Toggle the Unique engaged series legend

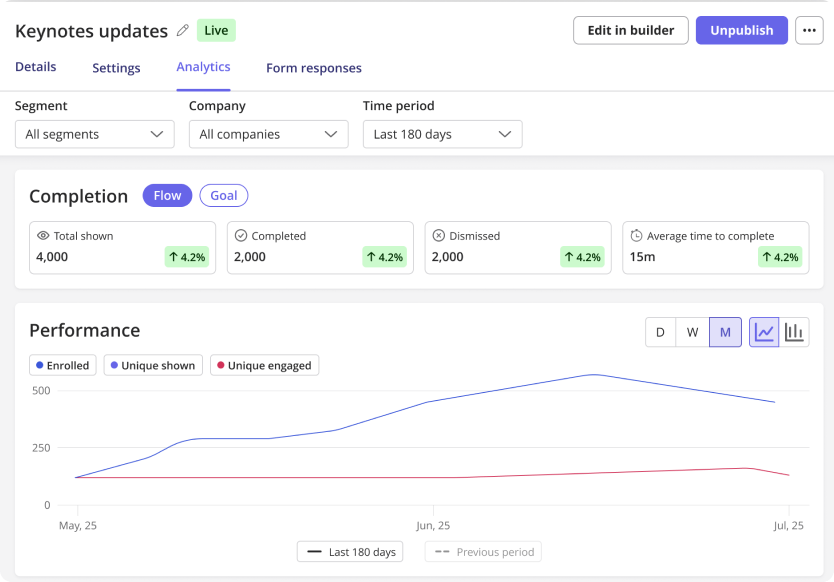click(x=264, y=365)
